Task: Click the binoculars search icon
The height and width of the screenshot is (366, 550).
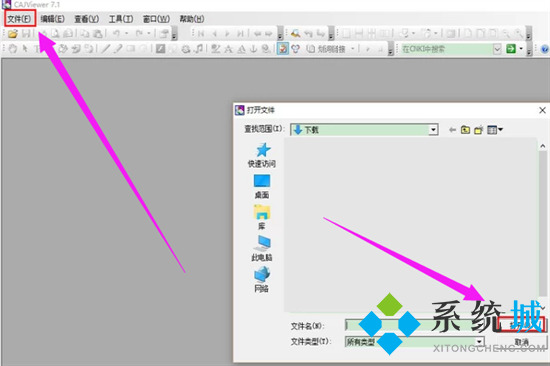Action: [x=296, y=34]
